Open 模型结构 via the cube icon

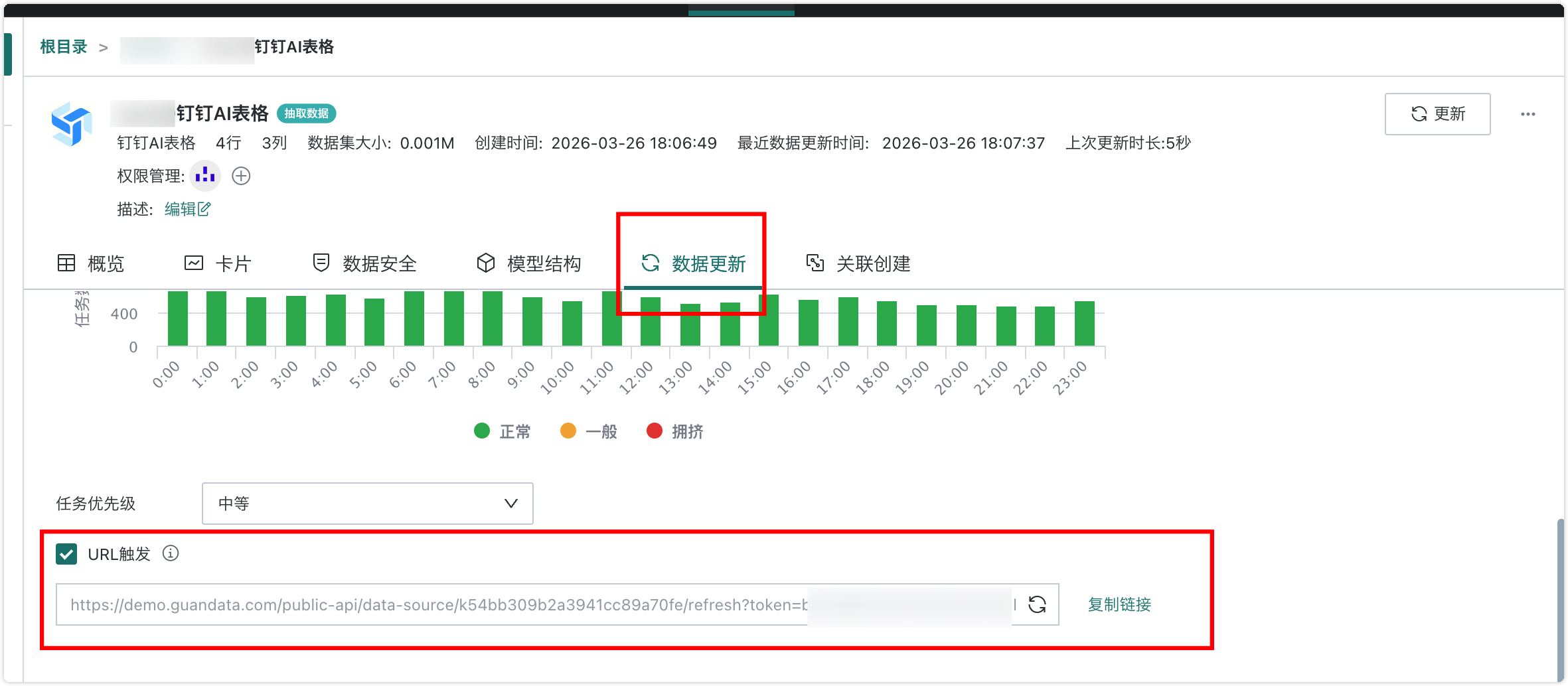485,263
